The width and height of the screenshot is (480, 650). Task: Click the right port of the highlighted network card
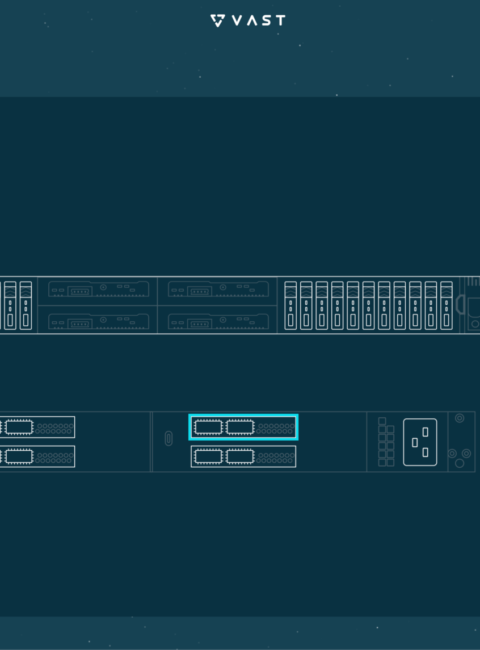[240, 427]
